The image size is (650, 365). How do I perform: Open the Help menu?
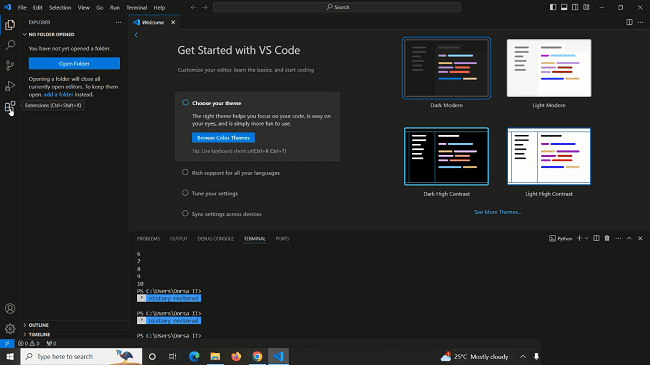(x=159, y=7)
